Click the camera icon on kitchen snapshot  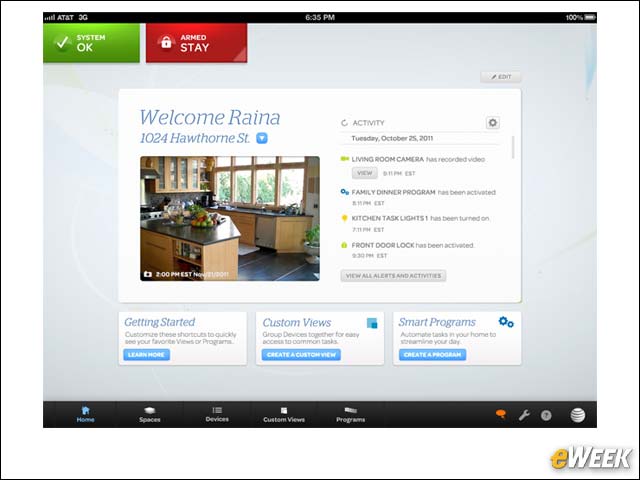coord(148,274)
